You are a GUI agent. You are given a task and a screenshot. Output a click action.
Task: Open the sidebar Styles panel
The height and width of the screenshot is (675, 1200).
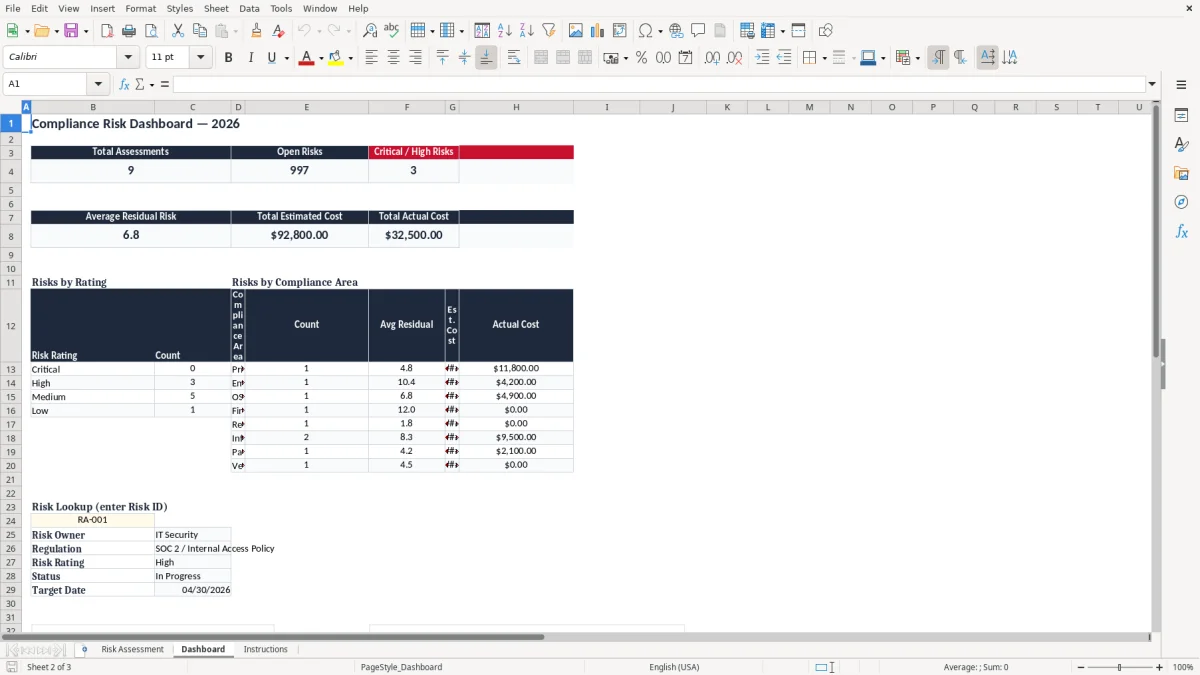click(x=1182, y=144)
